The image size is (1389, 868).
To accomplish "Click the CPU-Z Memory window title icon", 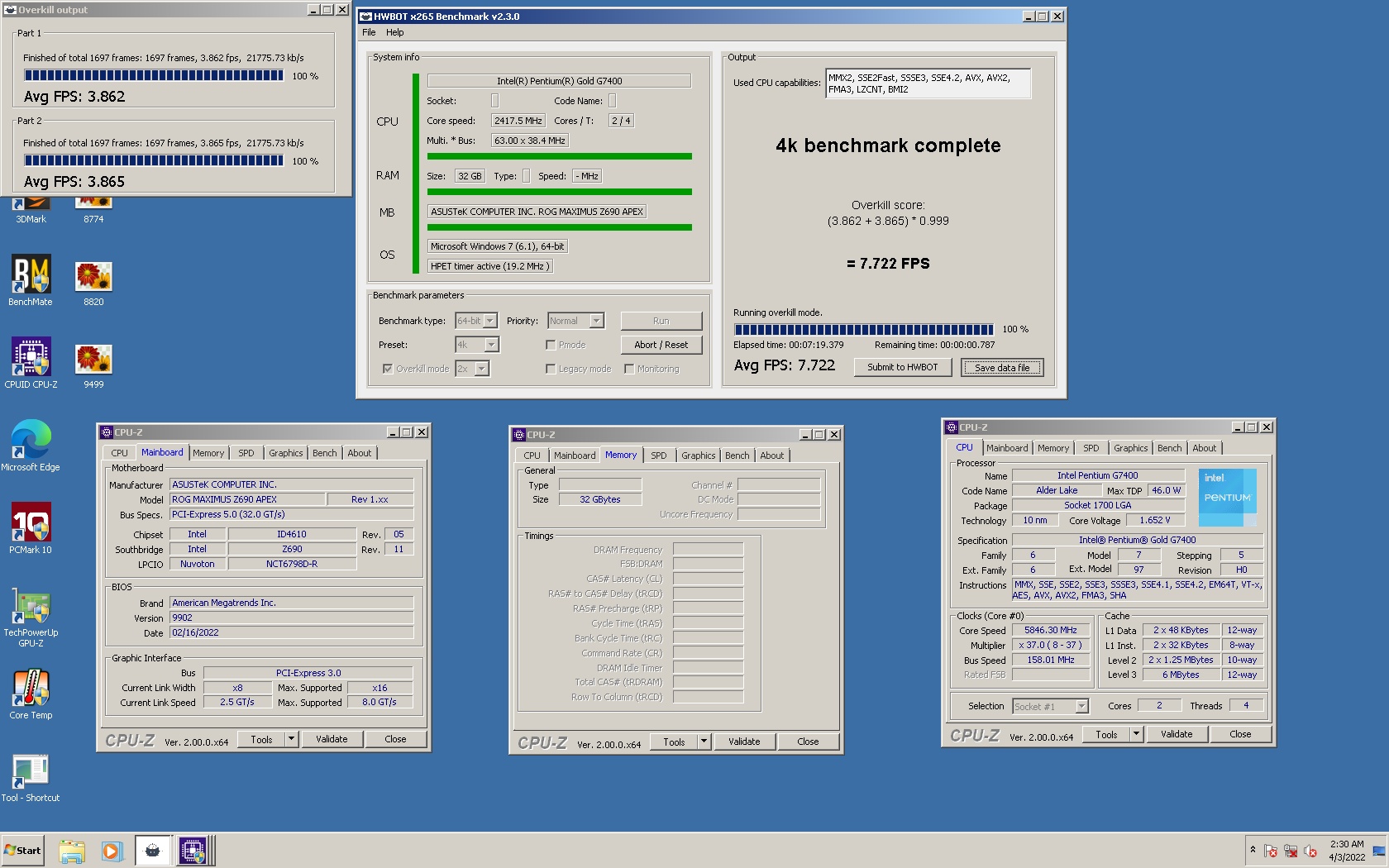I will [518, 435].
